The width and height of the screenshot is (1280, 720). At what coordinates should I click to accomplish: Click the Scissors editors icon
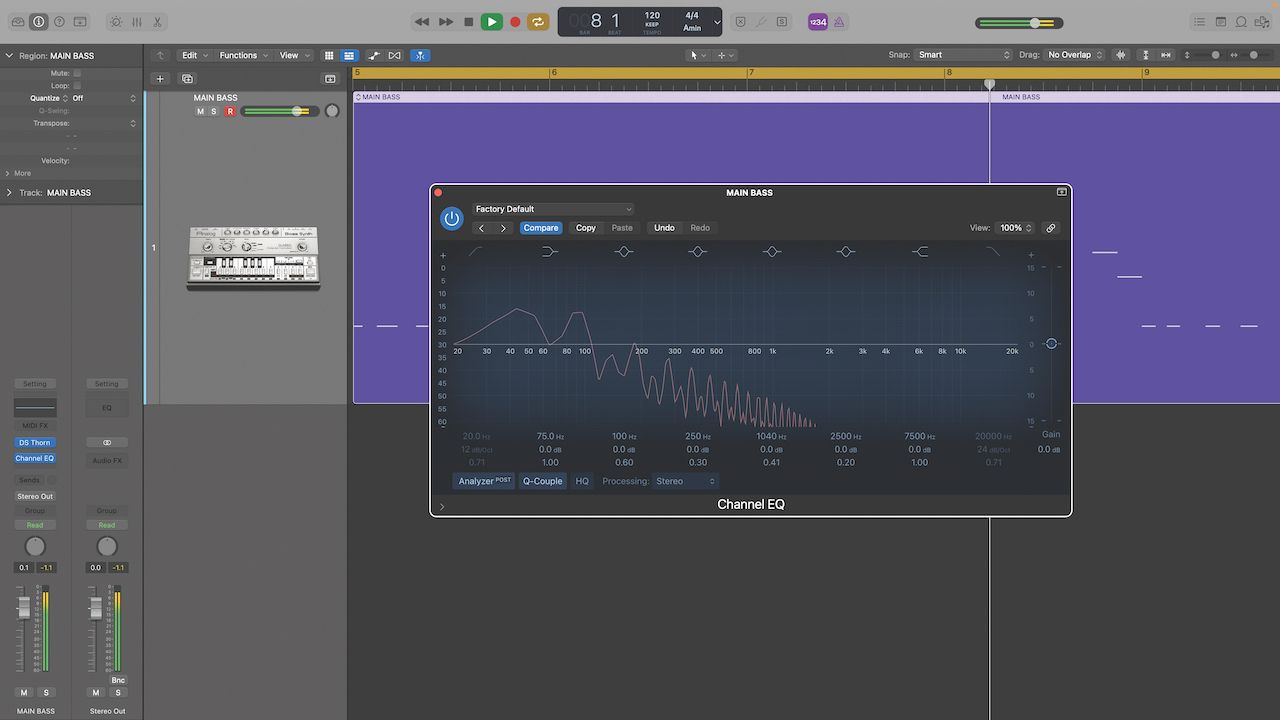[158, 22]
